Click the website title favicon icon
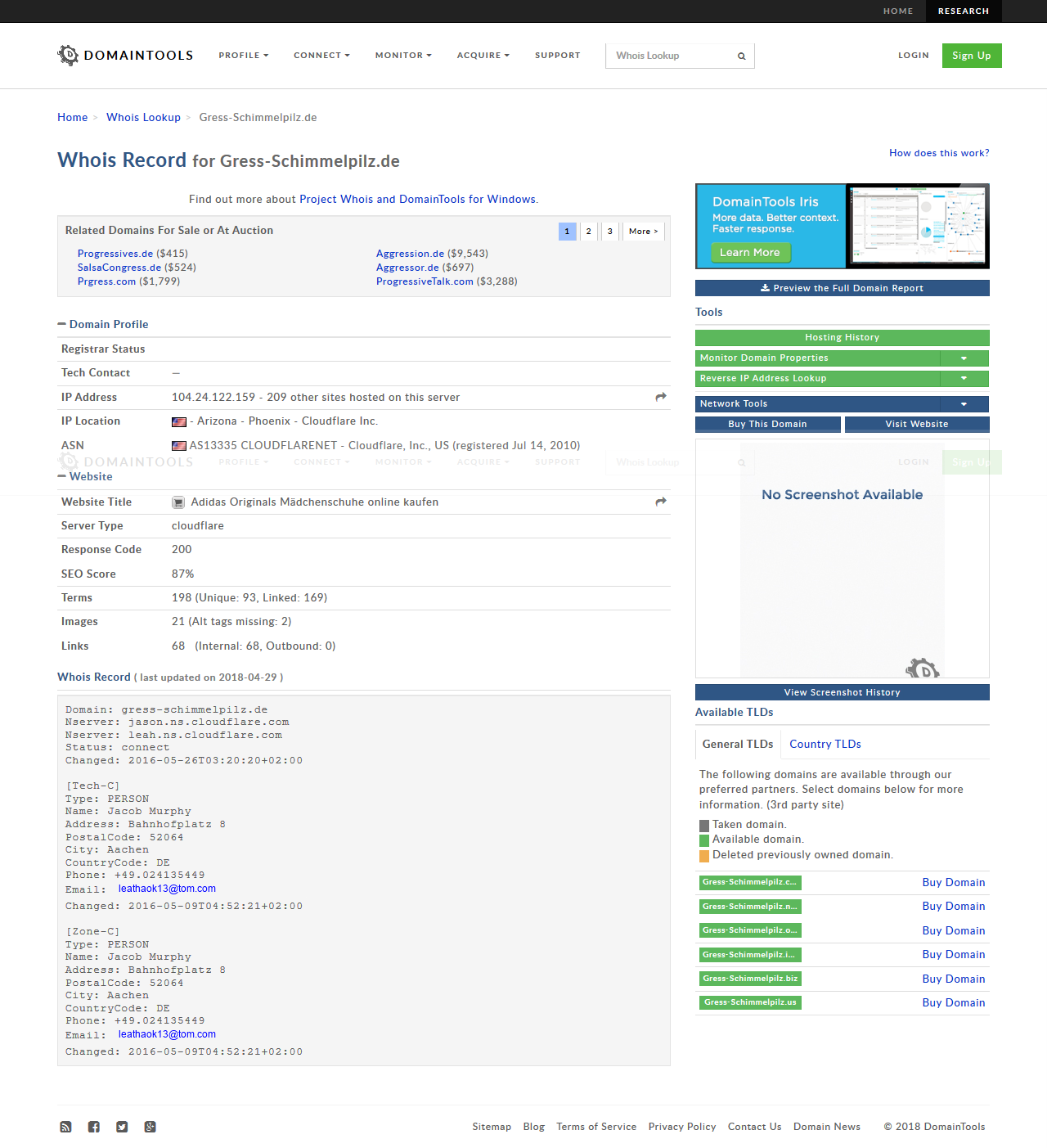This screenshot has width=1047, height=1148. (178, 502)
